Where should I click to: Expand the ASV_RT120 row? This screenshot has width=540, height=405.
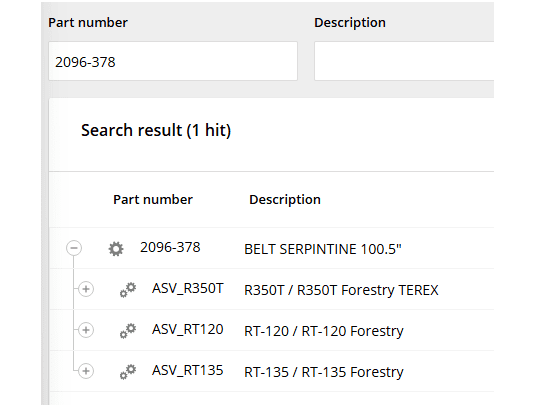86,330
